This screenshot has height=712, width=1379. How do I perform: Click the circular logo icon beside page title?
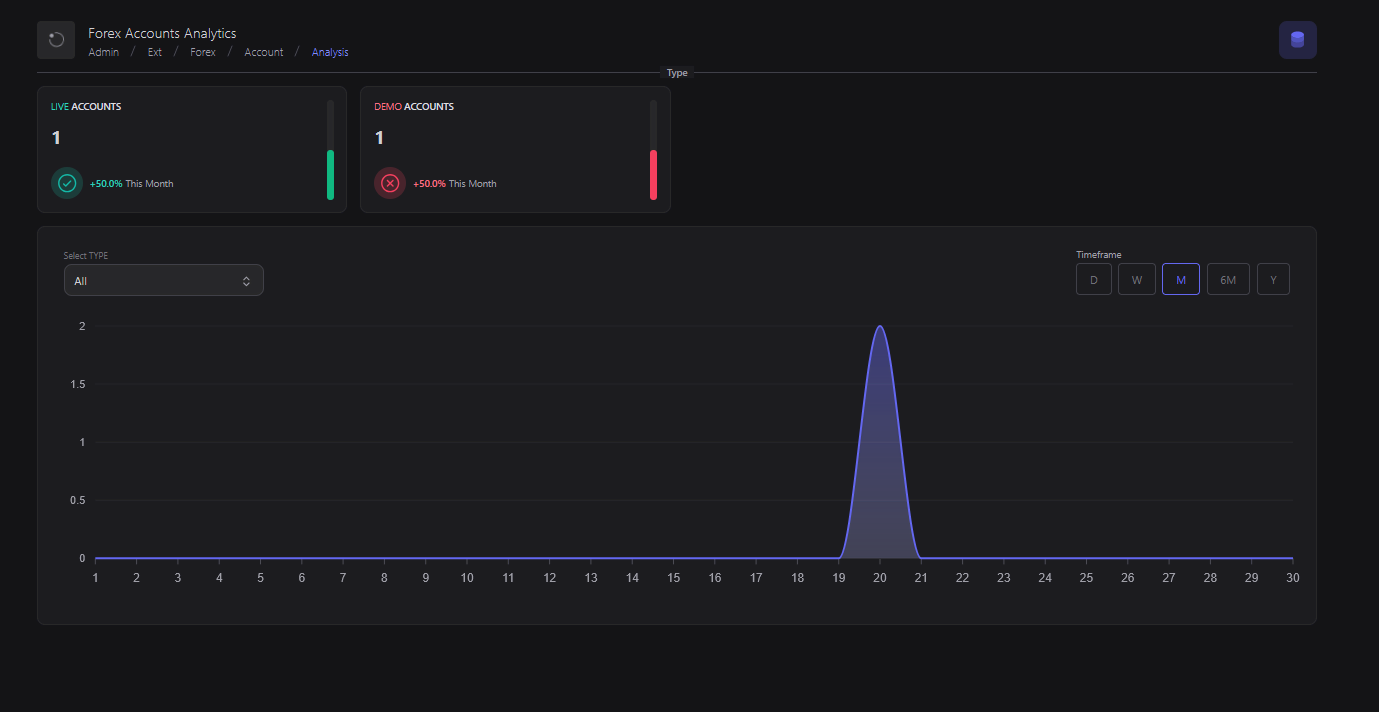pyautogui.click(x=56, y=40)
